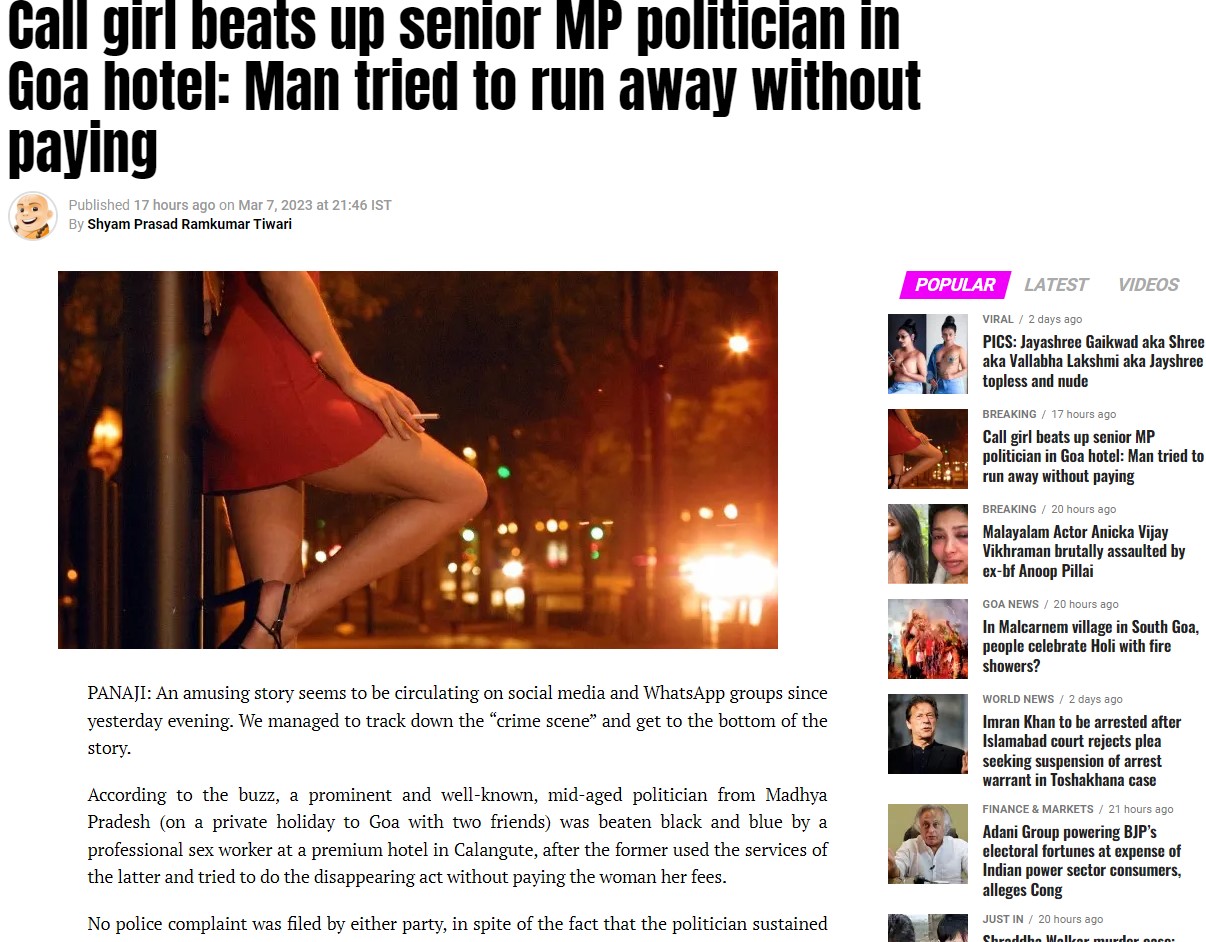The height and width of the screenshot is (942, 1206).
Task: Open the Malcarnem village Holi article
Action: (1090, 646)
